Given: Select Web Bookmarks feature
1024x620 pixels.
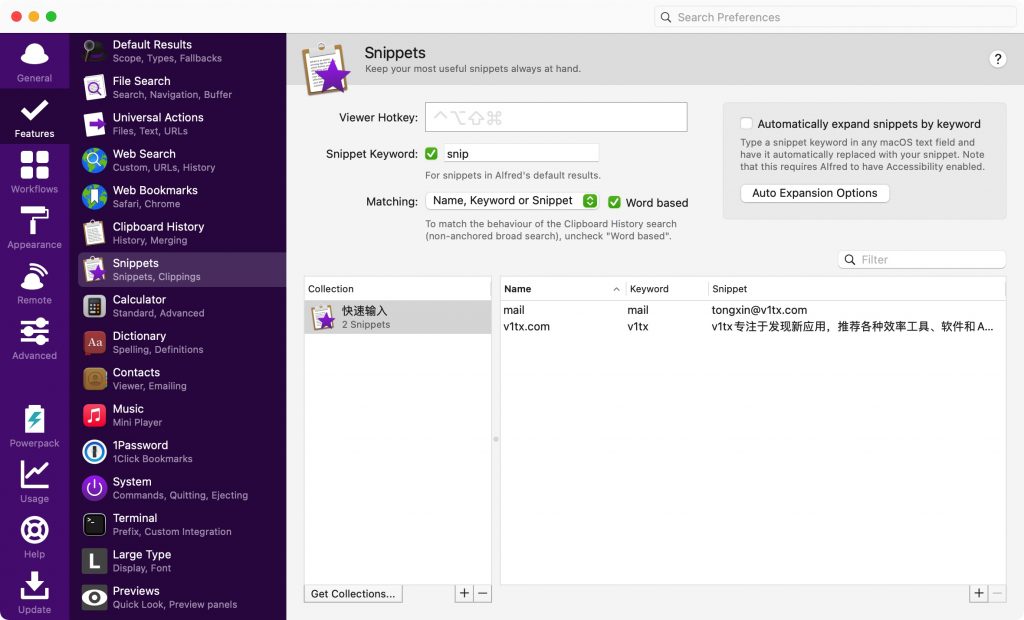Looking at the screenshot, I should pos(182,197).
